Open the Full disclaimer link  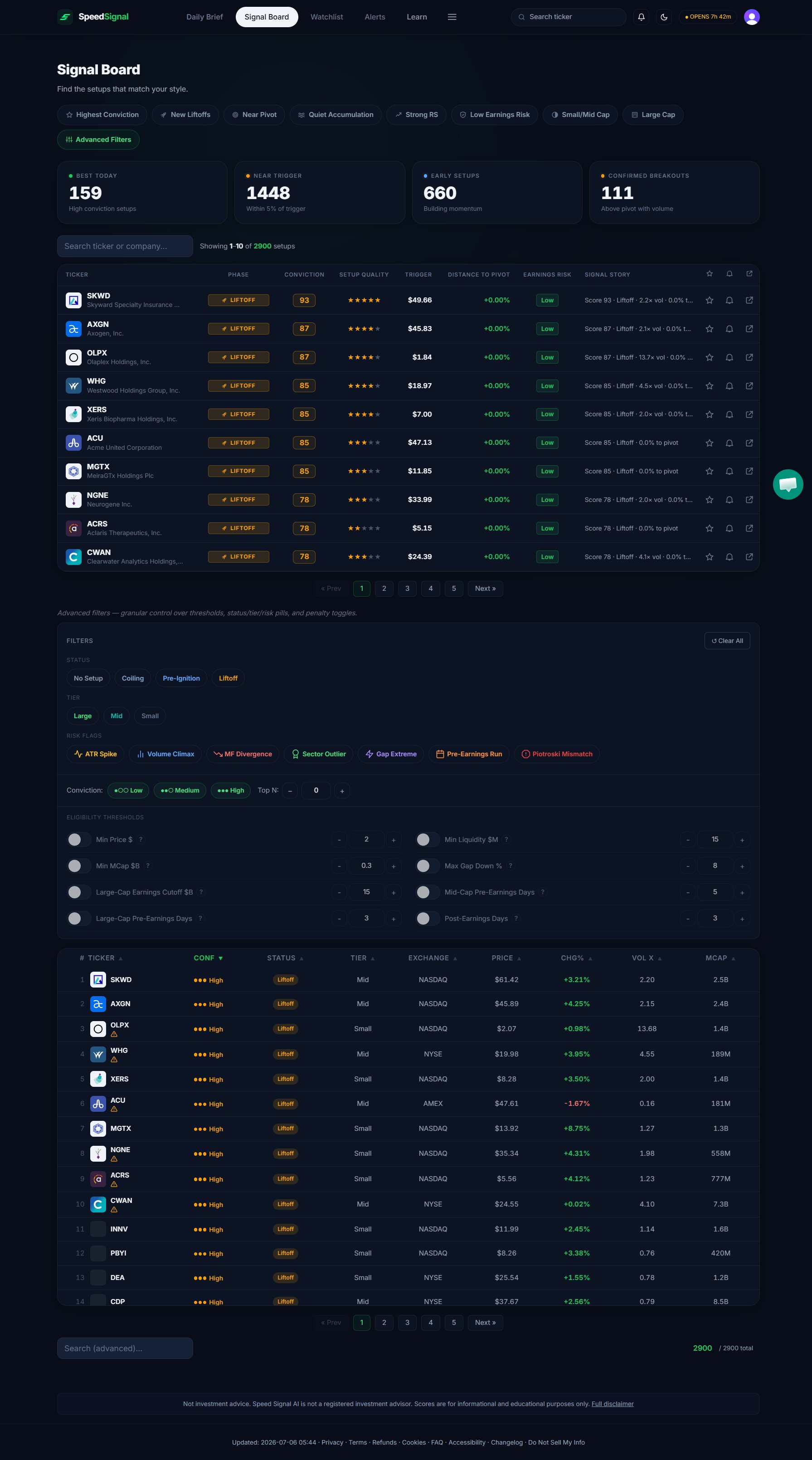(613, 1404)
